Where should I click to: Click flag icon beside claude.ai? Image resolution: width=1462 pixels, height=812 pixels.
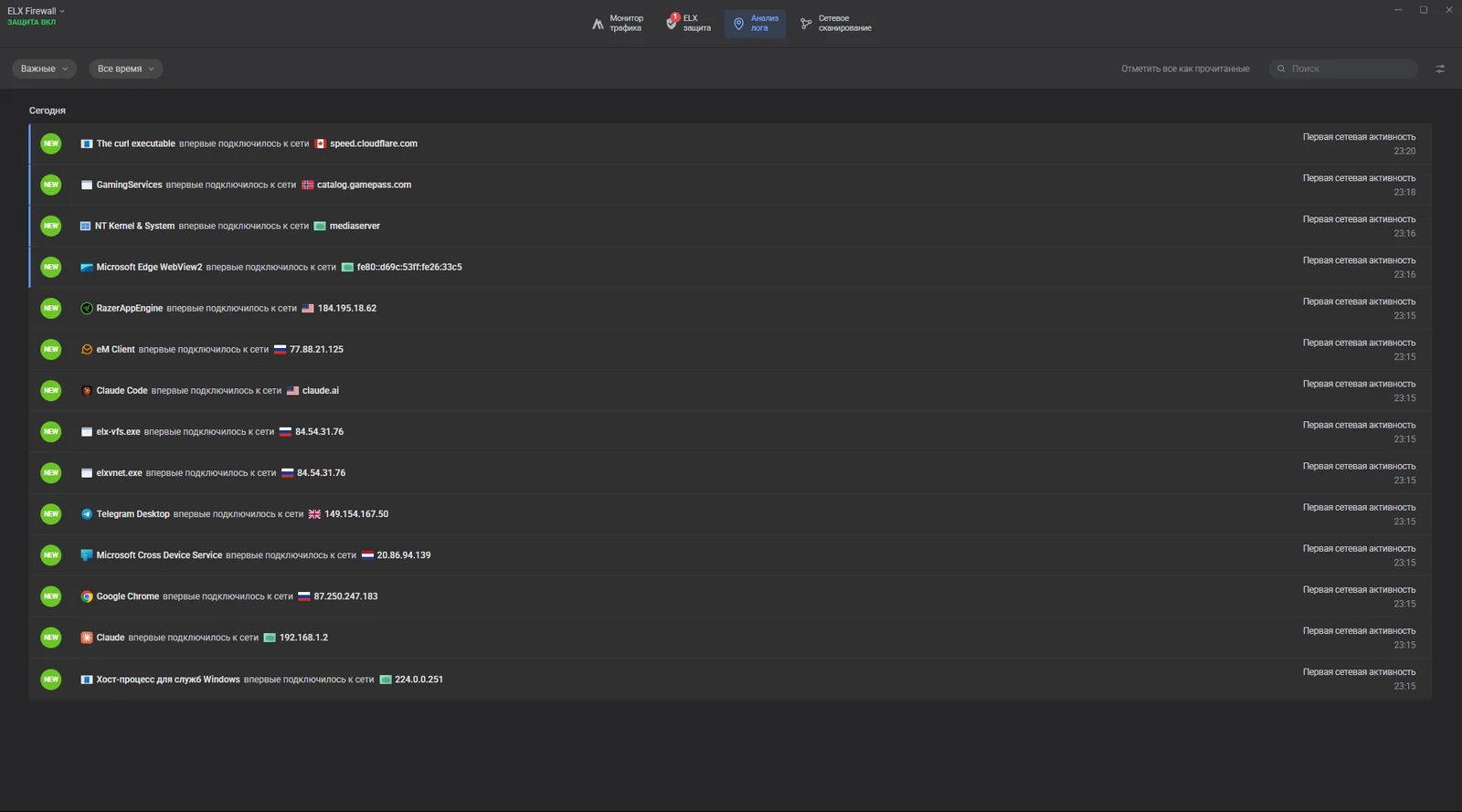coord(292,390)
